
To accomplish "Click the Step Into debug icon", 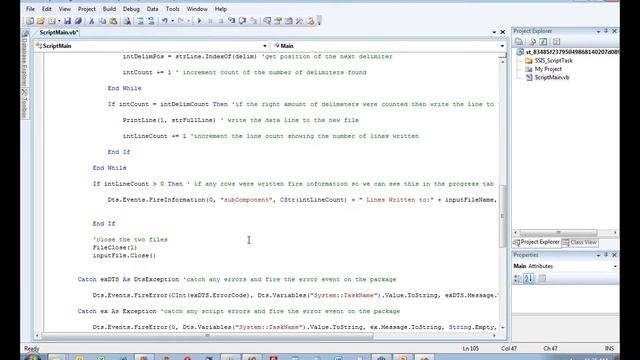I will tap(231, 21).
